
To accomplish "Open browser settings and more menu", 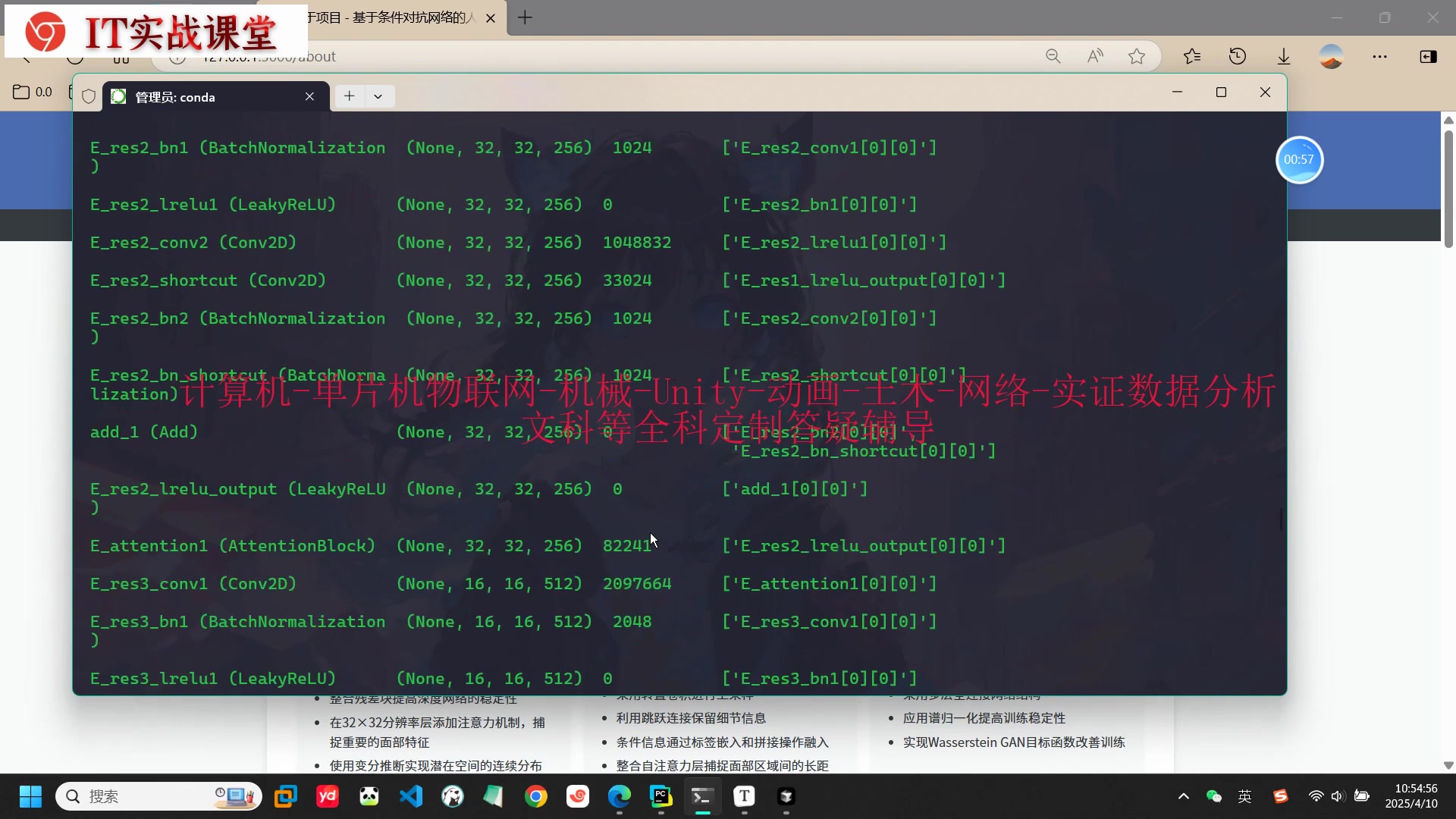I will [1379, 56].
